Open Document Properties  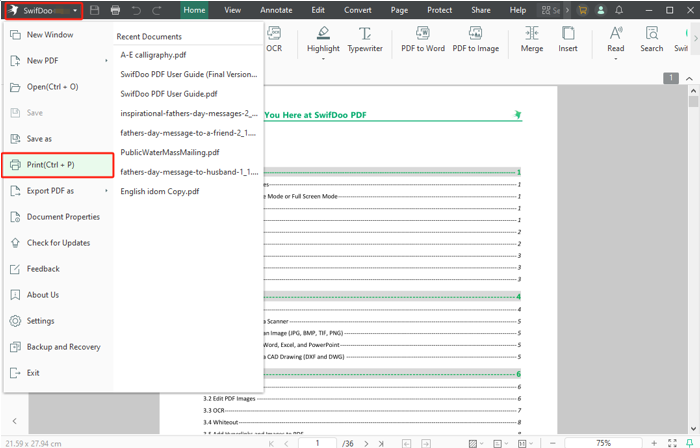(58, 217)
